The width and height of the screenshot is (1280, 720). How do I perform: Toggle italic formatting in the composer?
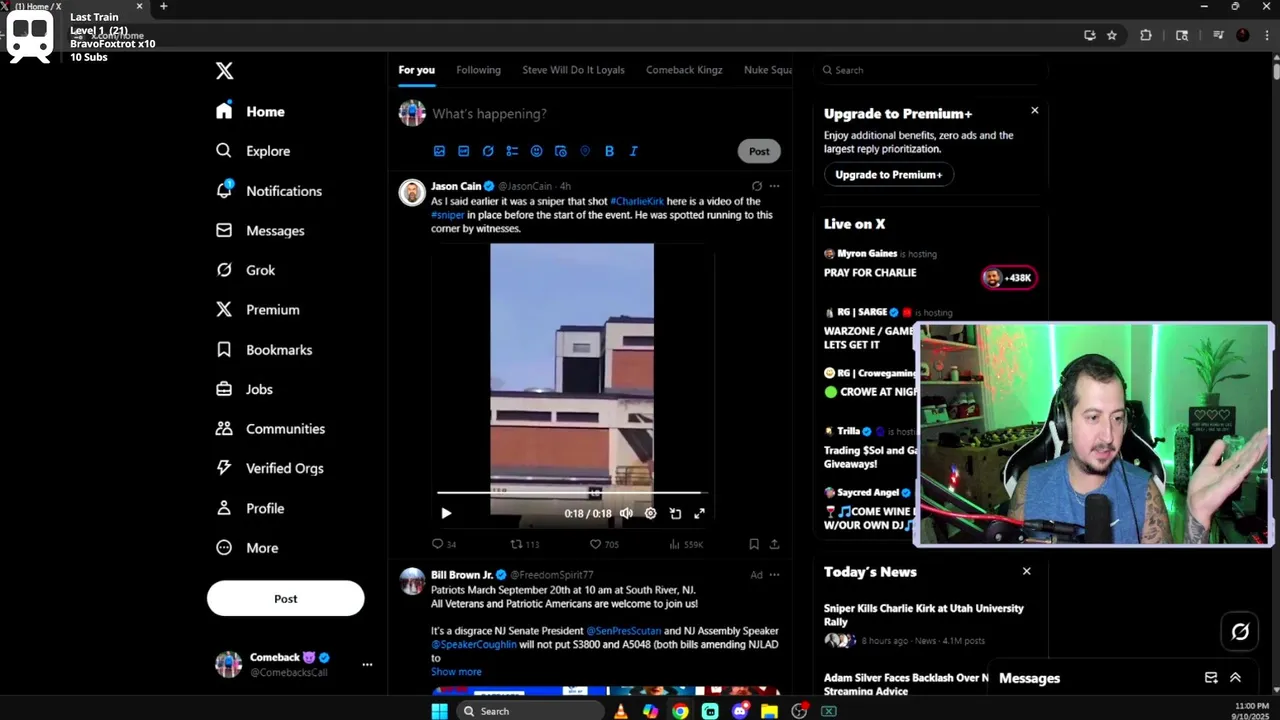click(x=633, y=151)
